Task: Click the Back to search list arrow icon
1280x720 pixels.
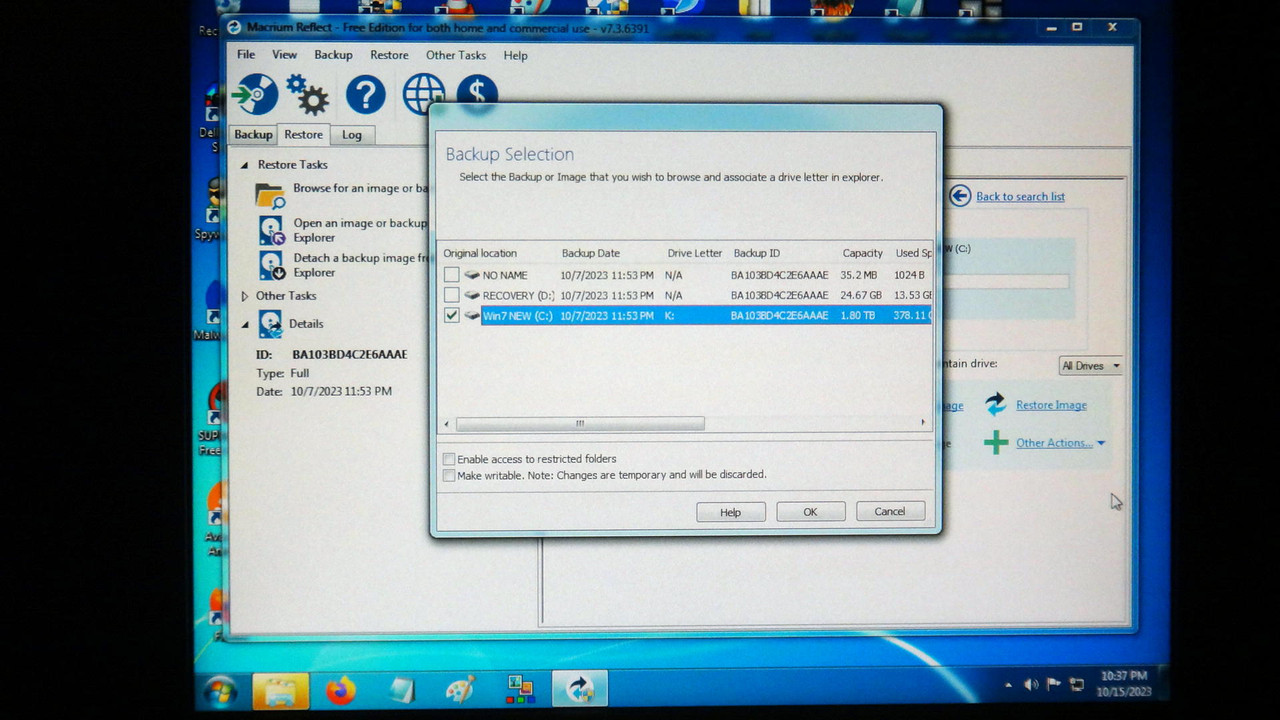Action: pyautogui.click(x=960, y=196)
